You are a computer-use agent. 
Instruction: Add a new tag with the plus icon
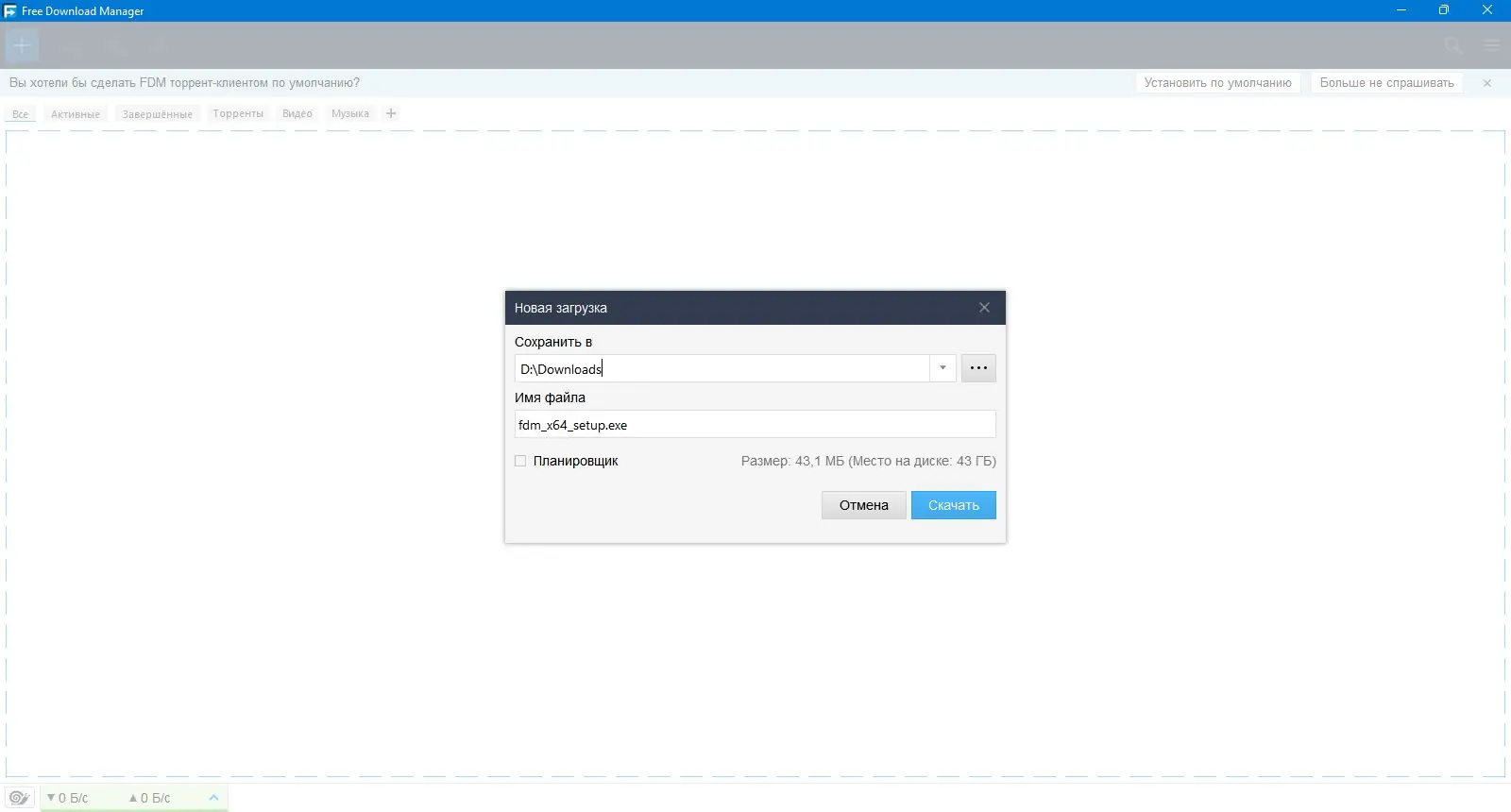(391, 113)
